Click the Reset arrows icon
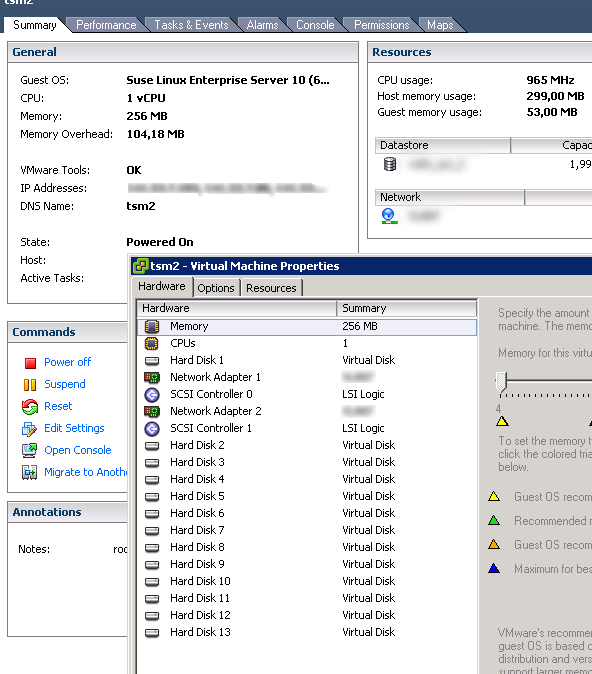Viewport: 592px width, 674px height. (x=30, y=407)
